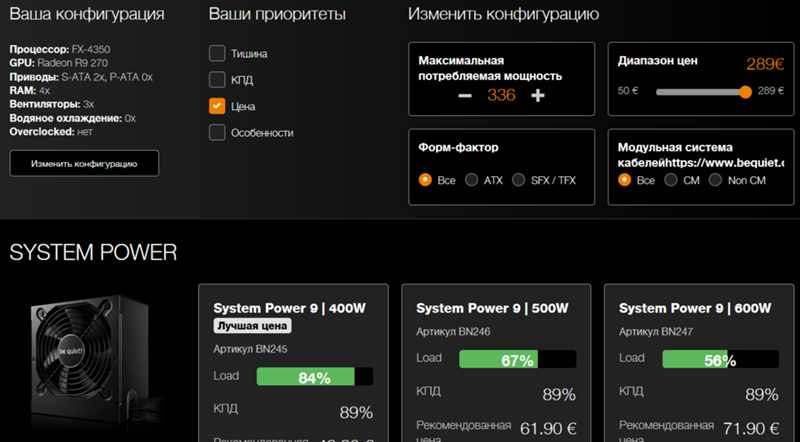
Task: Increase maximum power with the plus icon
Action: pos(538,95)
